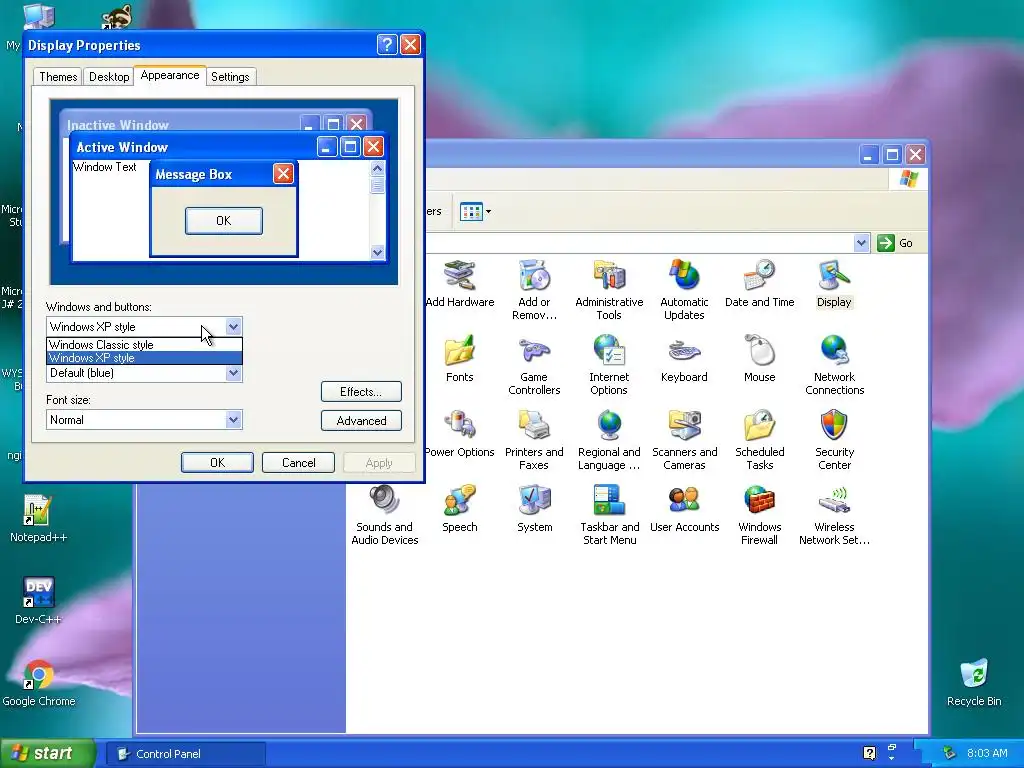Viewport: 1024px width, 768px height.
Task: Open the Internet Options icon
Action: click(609, 364)
